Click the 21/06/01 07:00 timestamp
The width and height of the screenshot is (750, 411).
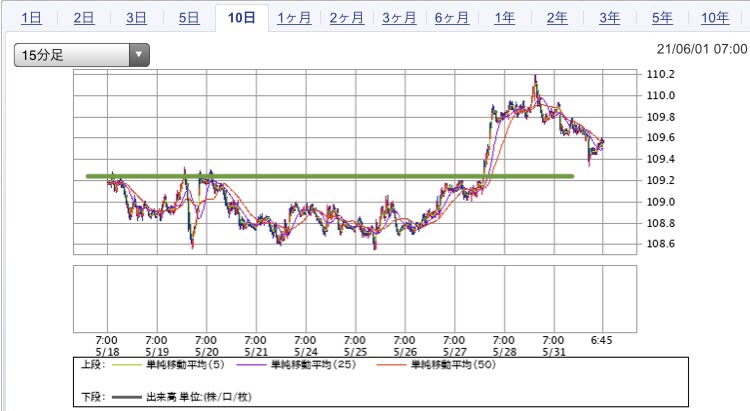point(702,49)
